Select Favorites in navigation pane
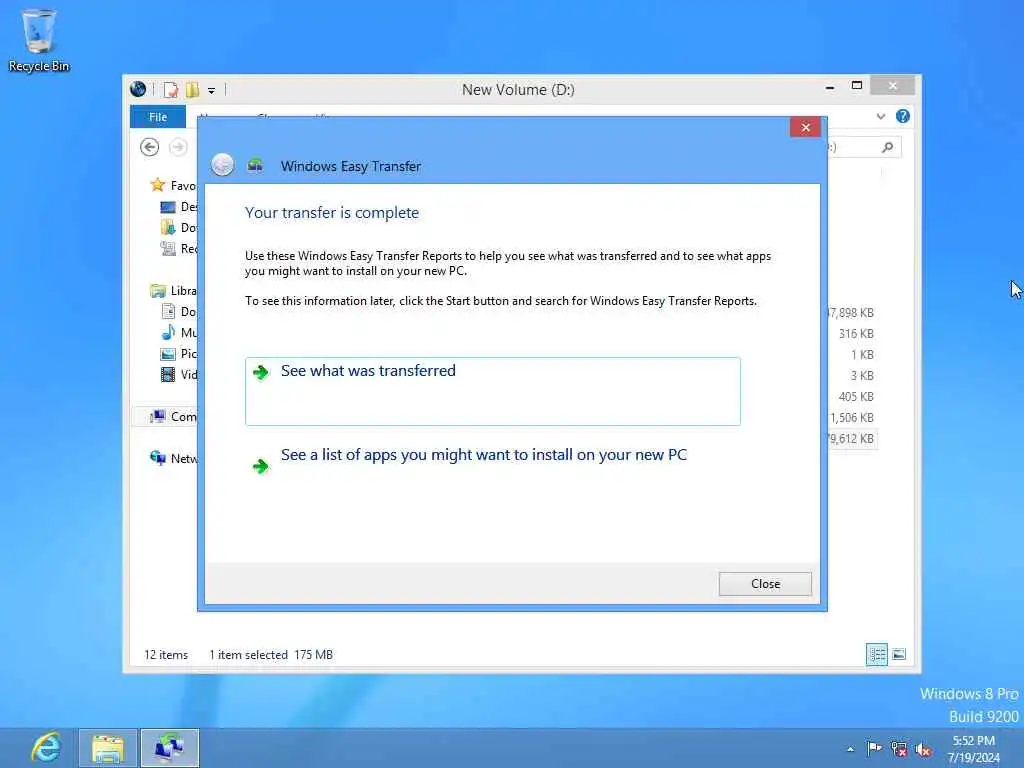The image size is (1024, 768). click(173, 185)
